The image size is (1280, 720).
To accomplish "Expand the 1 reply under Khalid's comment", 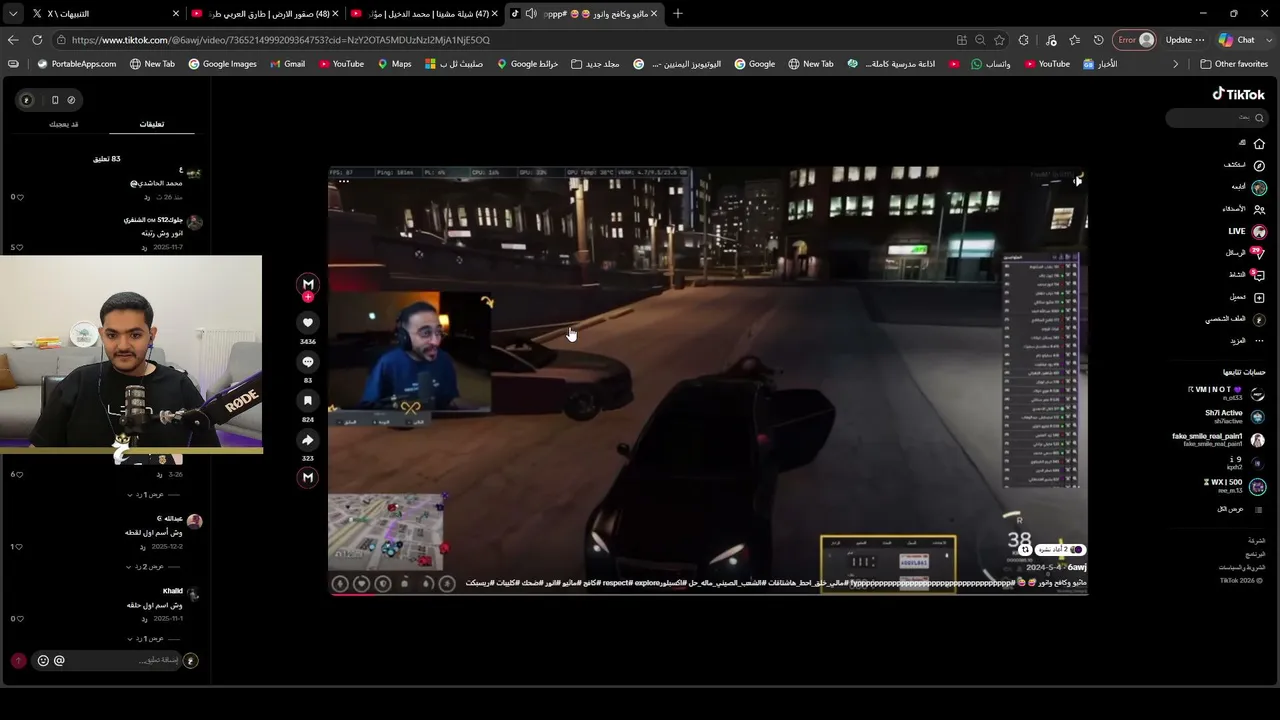I will coord(152,639).
